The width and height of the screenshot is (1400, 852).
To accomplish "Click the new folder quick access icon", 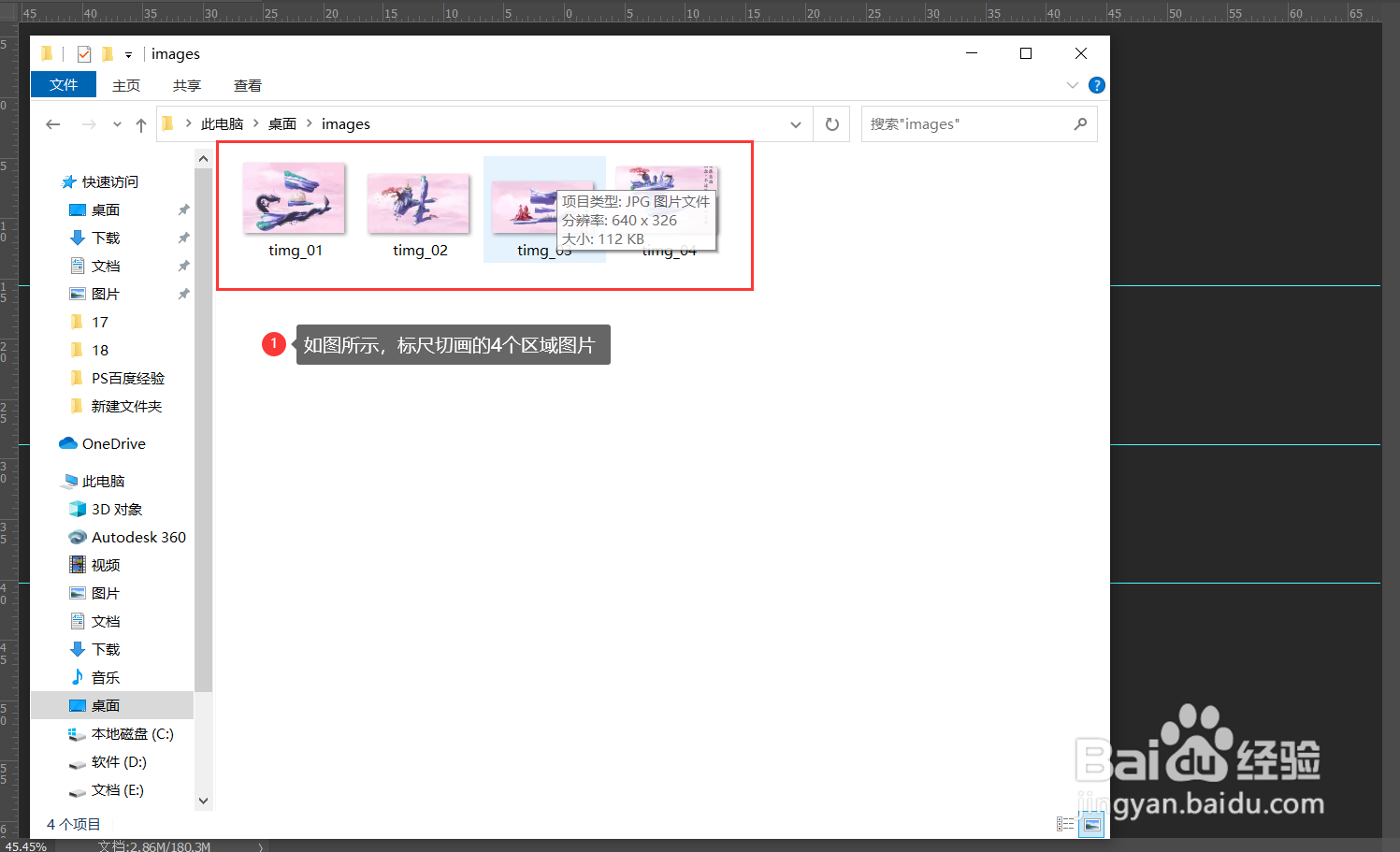I will [108, 54].
